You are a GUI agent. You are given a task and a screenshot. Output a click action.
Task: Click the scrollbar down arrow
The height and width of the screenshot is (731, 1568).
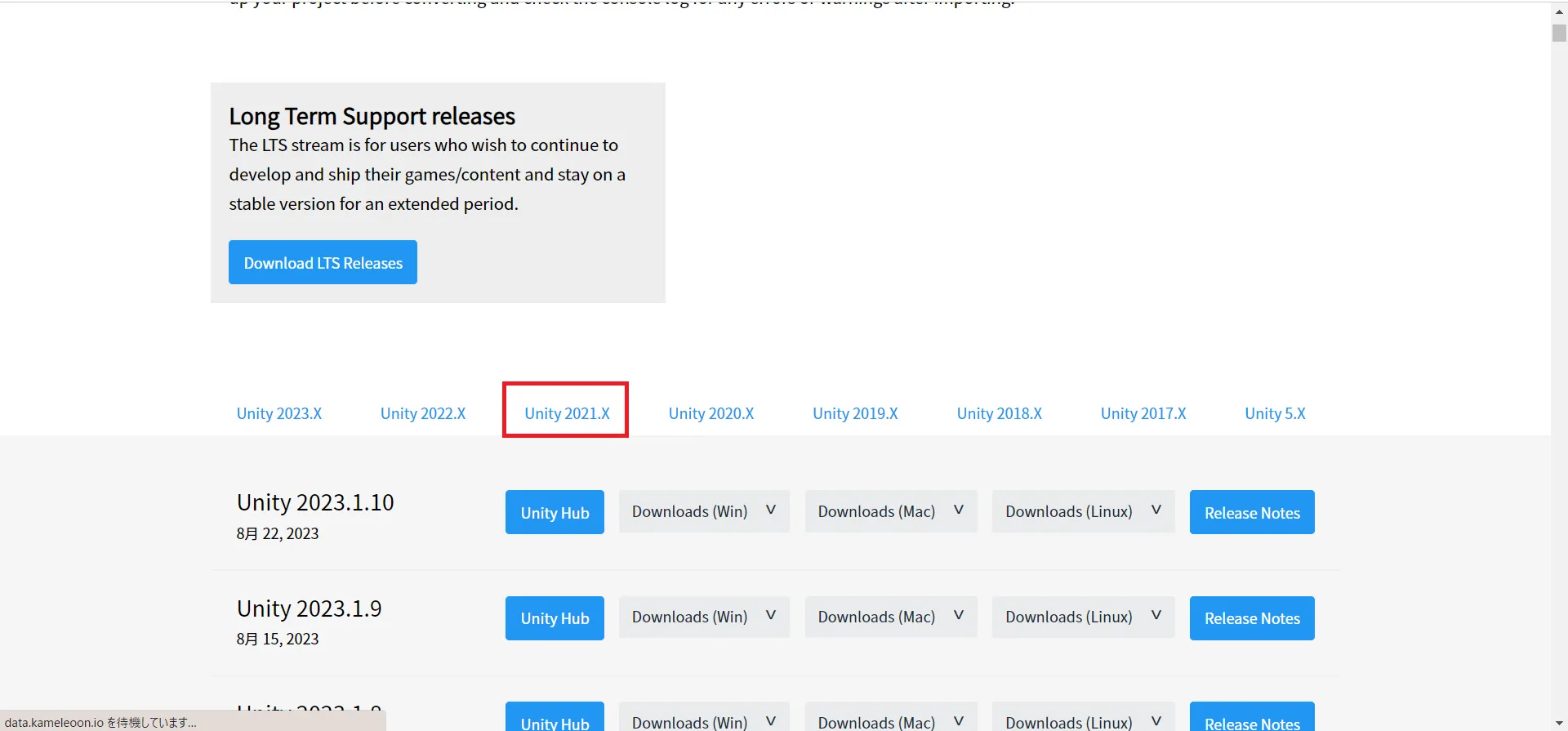(1559, 722)
